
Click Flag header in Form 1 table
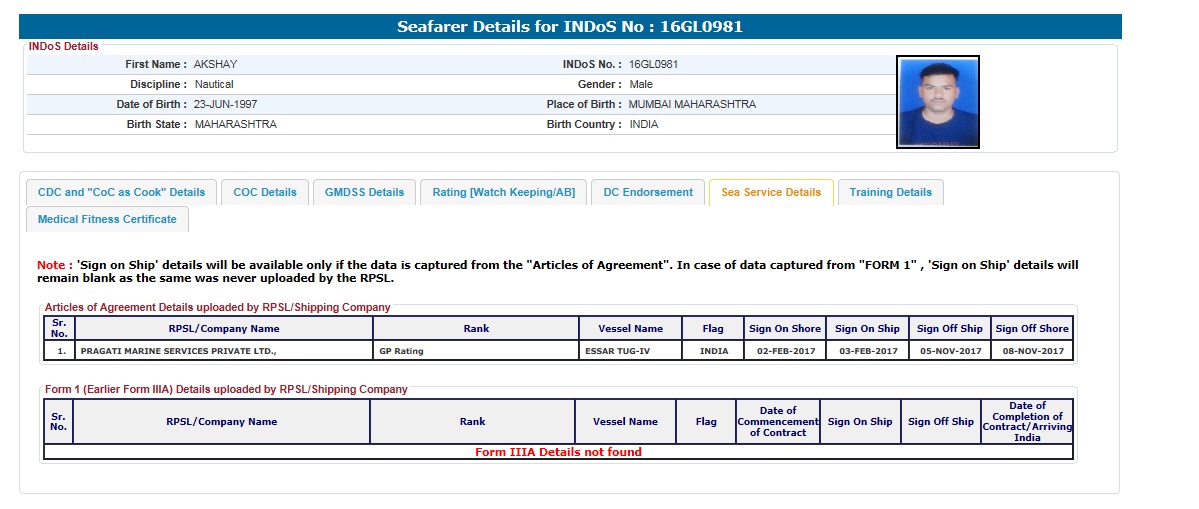point(707,422)
